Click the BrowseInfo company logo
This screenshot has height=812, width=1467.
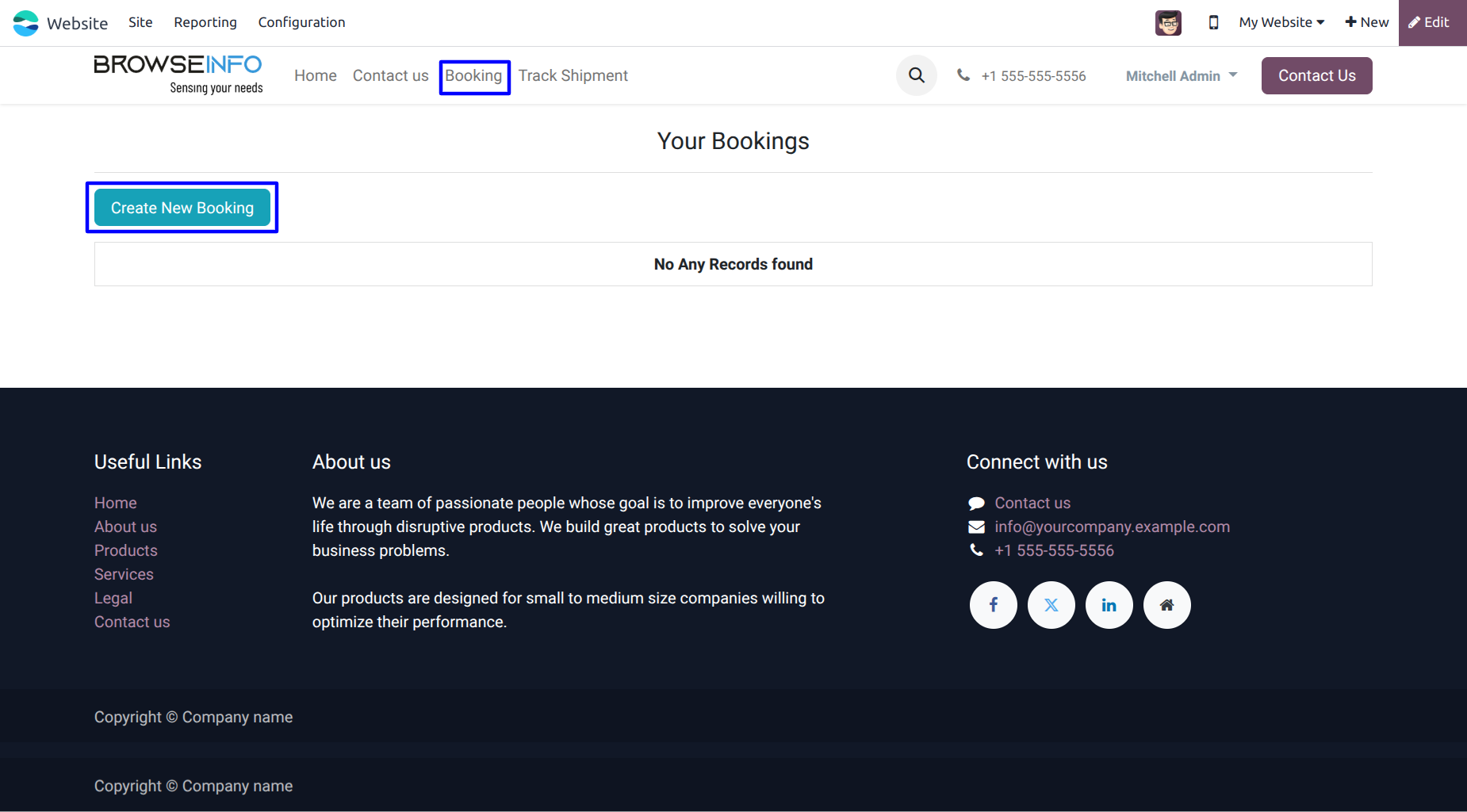[178, 75]
